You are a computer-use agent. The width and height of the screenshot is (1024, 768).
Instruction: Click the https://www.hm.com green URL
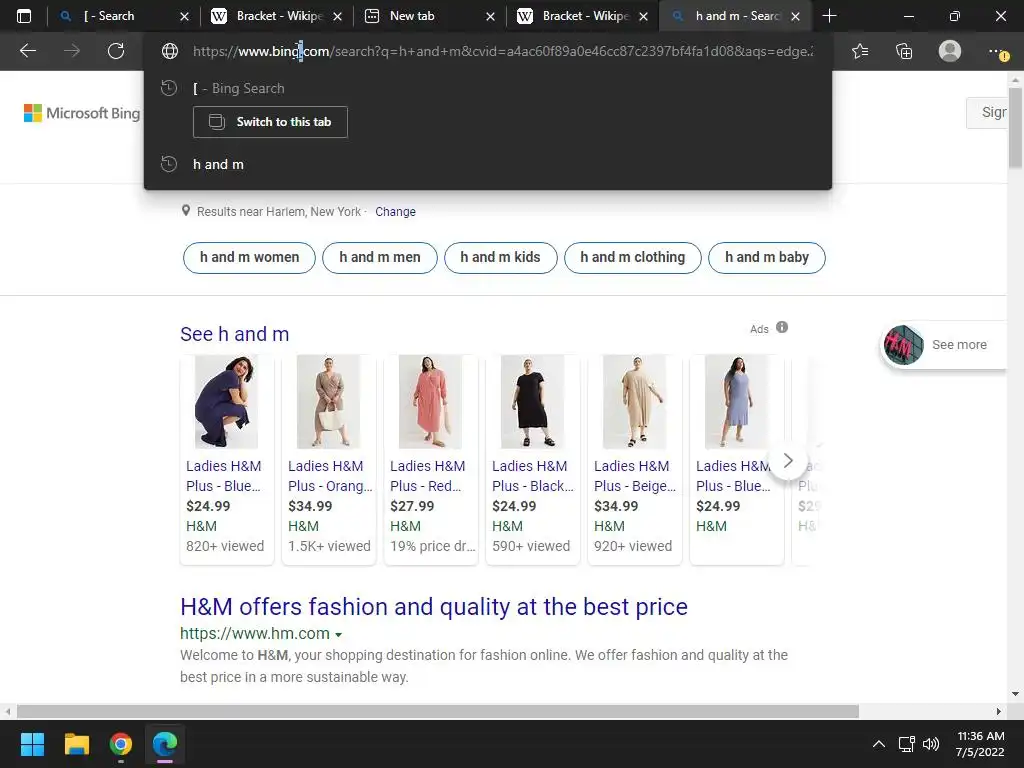[255, 633]
